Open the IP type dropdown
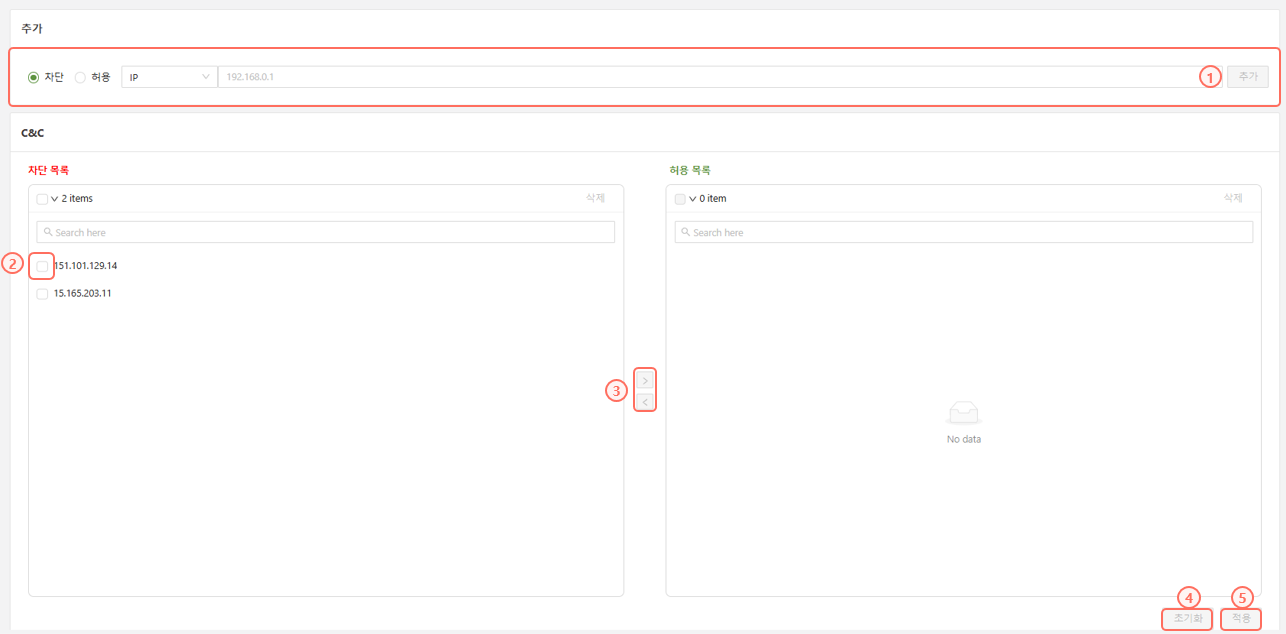This screenshot has height=634, width=1286. coord(169,77)
